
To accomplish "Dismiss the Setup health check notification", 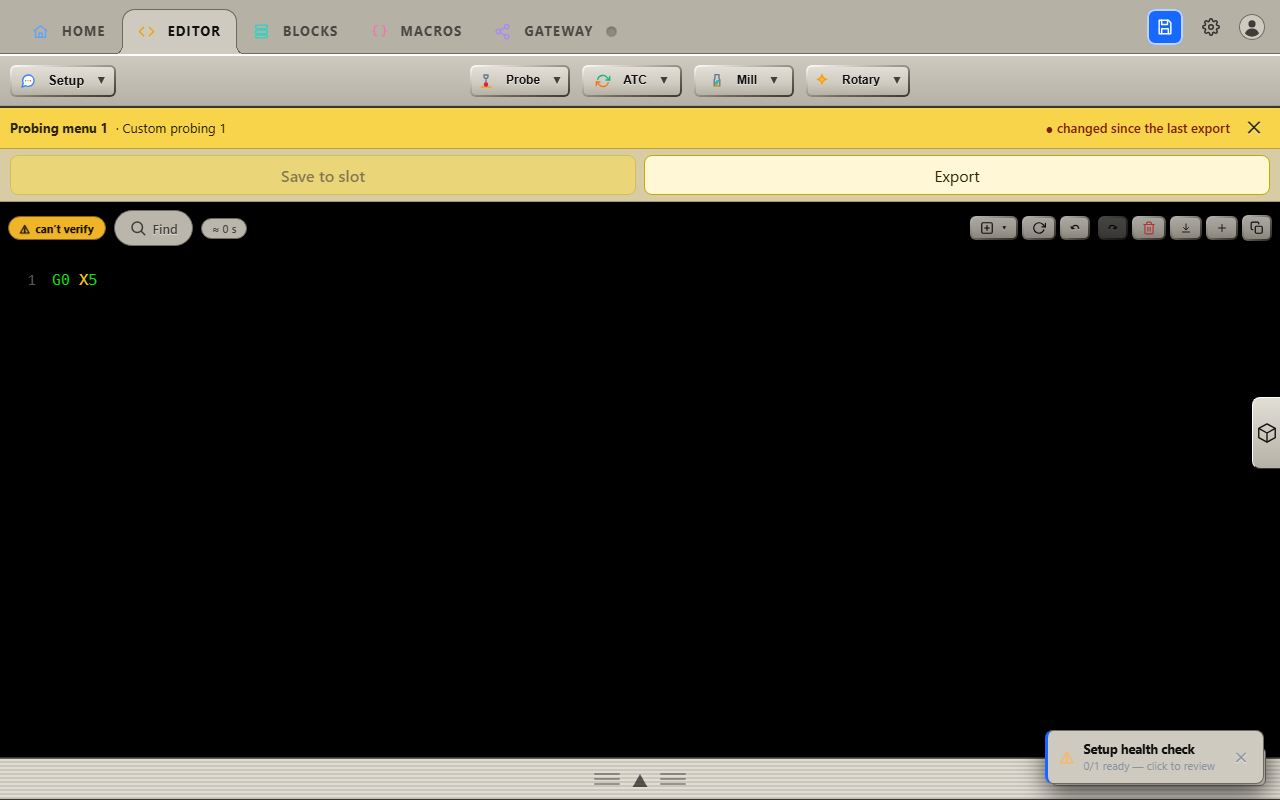I will 1241,757.
